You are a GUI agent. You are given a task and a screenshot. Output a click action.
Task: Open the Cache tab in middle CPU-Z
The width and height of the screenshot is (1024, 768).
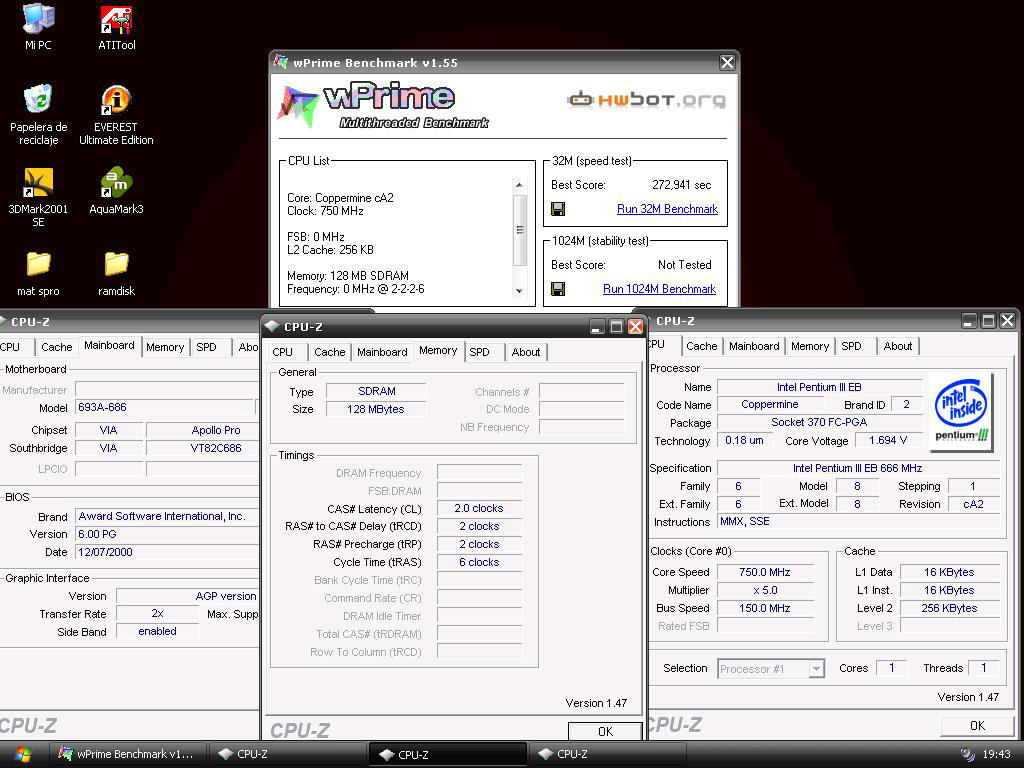point(329,352)
